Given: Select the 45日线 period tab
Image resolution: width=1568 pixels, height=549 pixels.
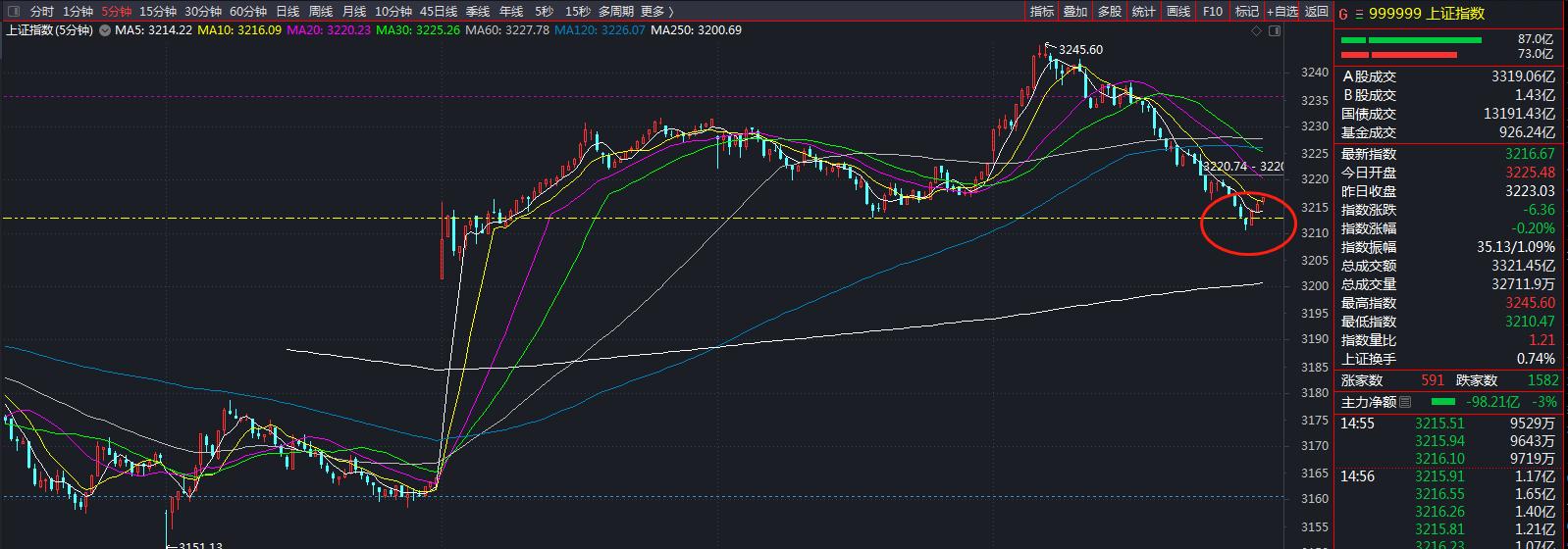Looking at the screenshot, I should pyautogui.click(x=439, y=12).
